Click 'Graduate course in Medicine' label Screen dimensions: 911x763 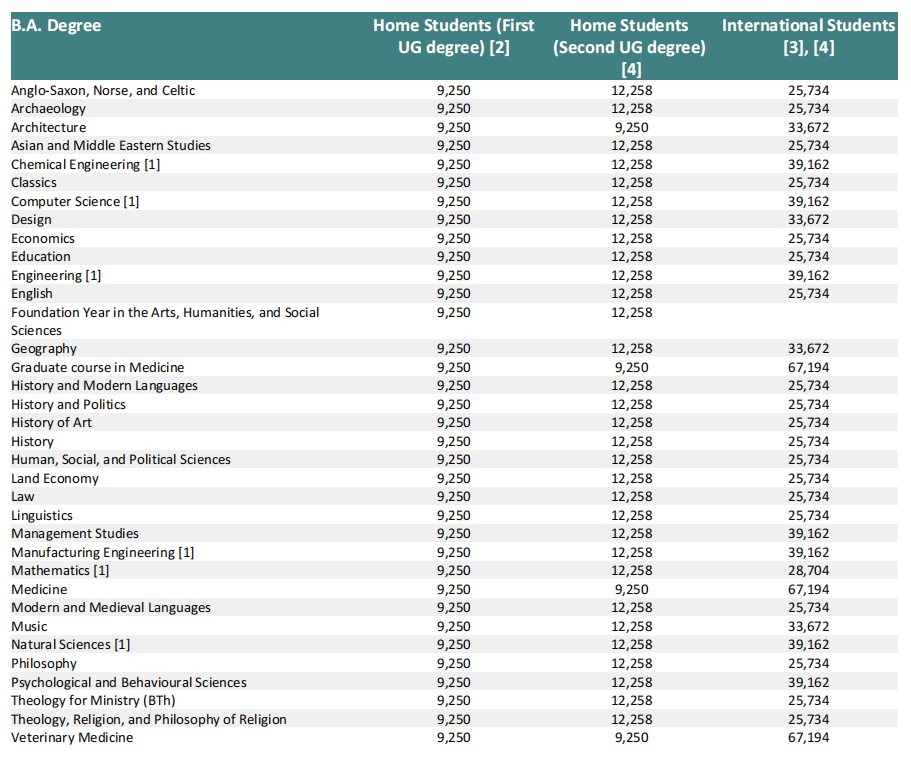[x=97, y=367]
